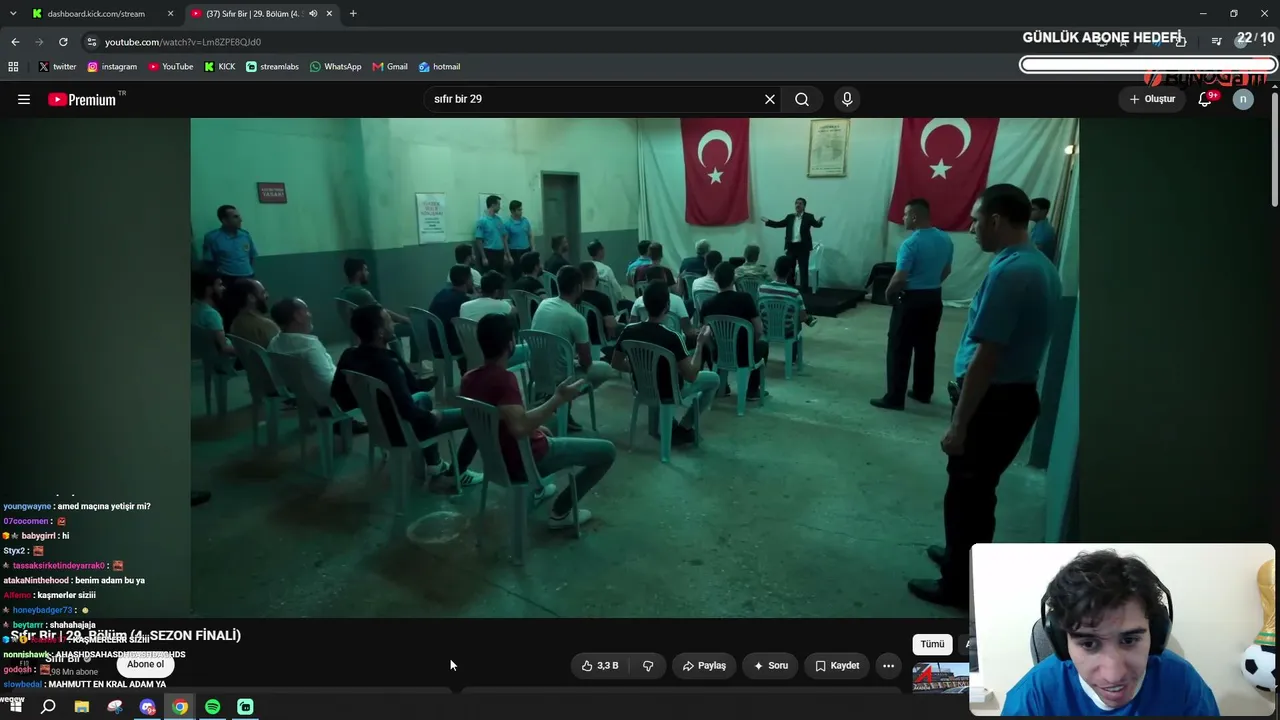This screenshot has width=1280, height=720.
Task: Open the YouTube notifications bell
Action: 1205,99
